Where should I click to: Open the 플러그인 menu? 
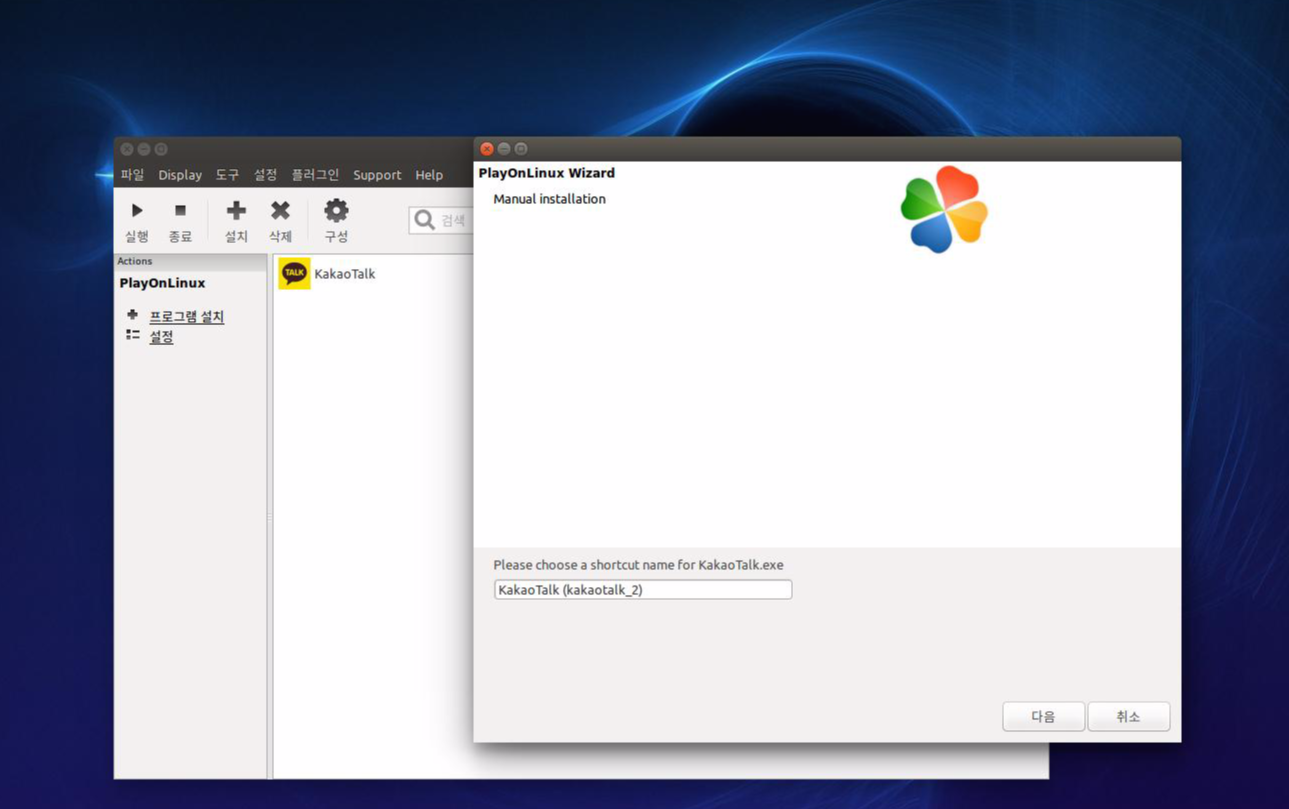coord(315,175)
